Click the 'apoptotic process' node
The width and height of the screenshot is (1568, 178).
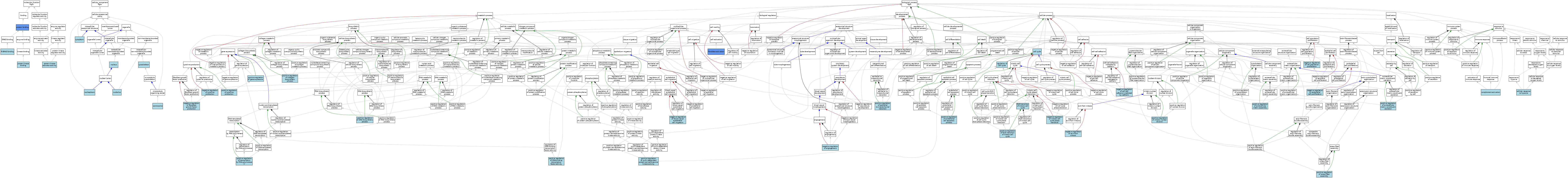(973, 65)
